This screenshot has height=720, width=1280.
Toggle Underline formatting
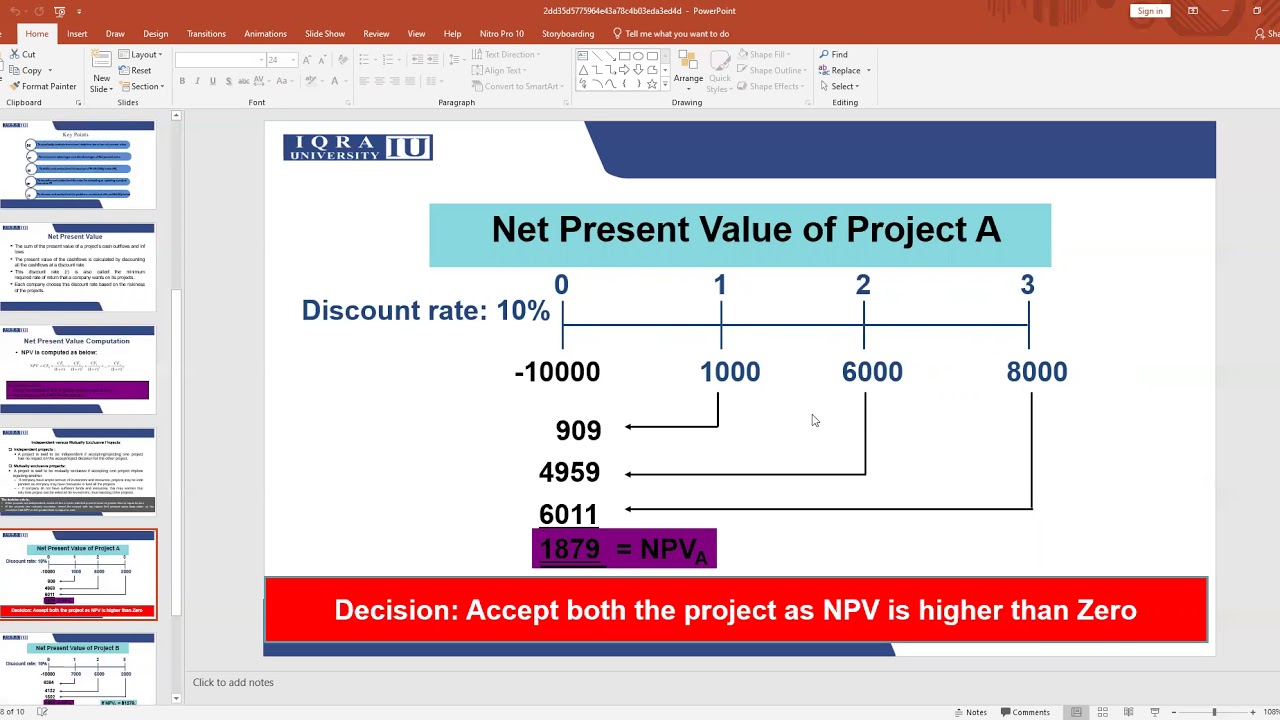click(212, 81)
